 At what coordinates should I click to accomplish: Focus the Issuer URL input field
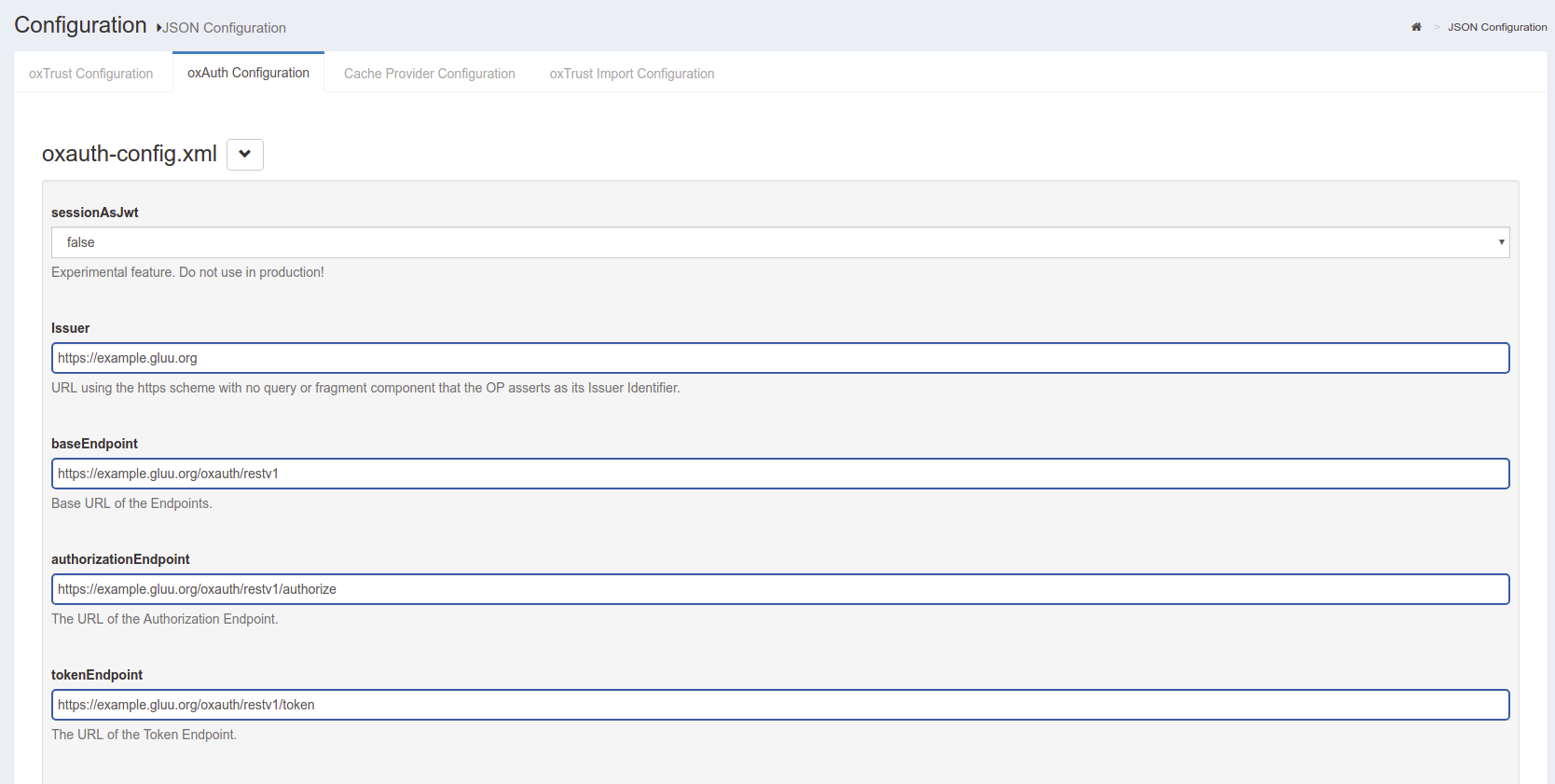(779, 358)
